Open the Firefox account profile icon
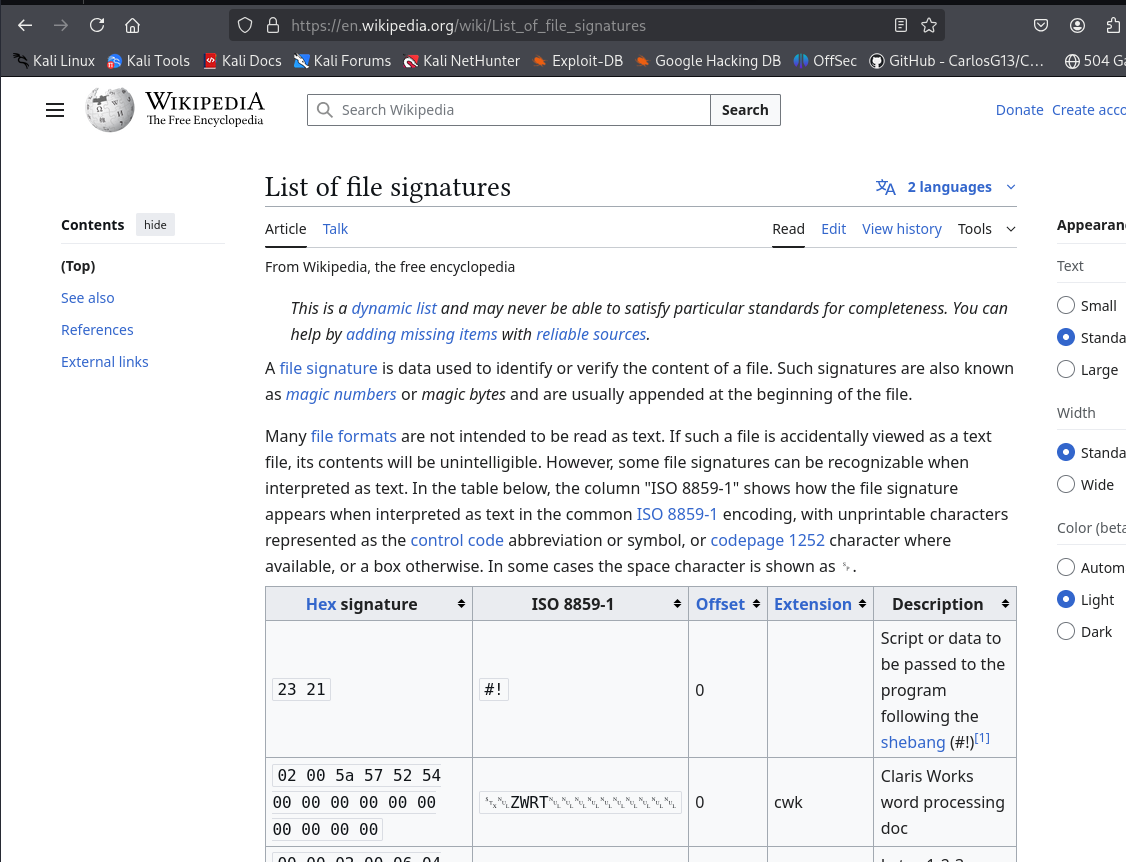 1077,26
